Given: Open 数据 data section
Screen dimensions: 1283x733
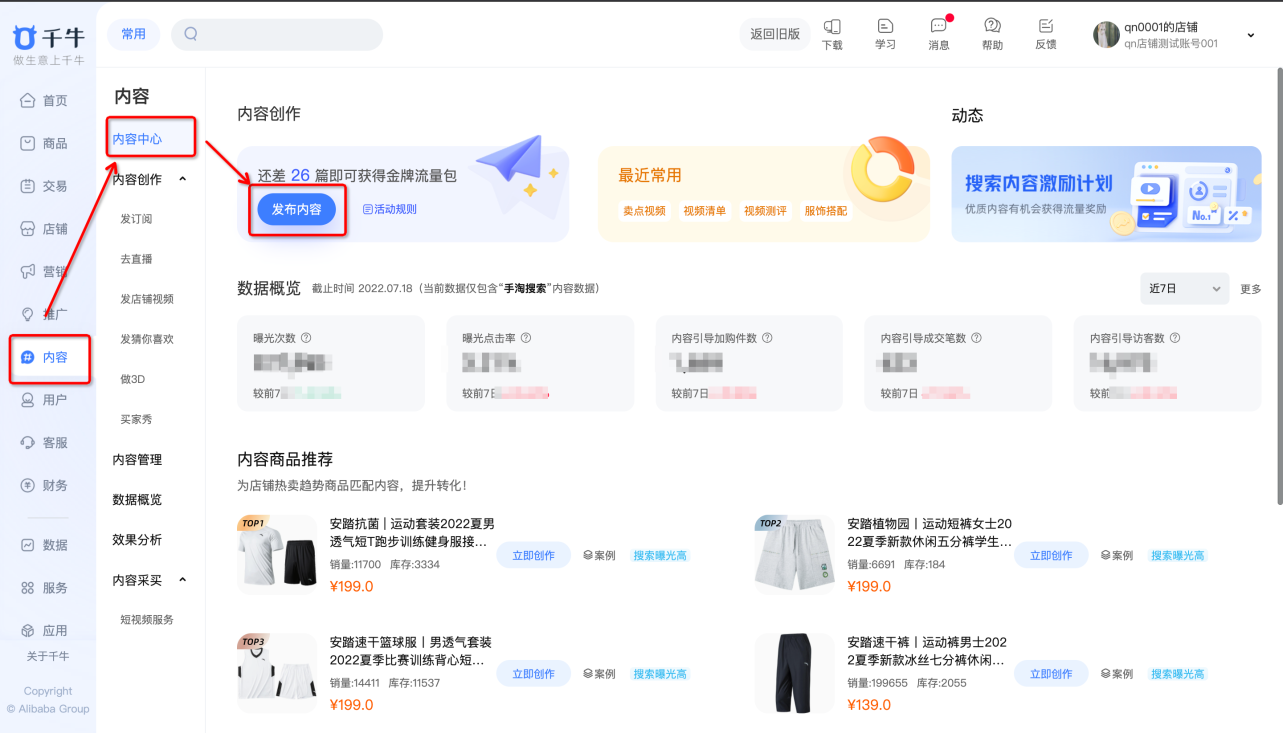Looking at the screenshot, I should (45, 545).
